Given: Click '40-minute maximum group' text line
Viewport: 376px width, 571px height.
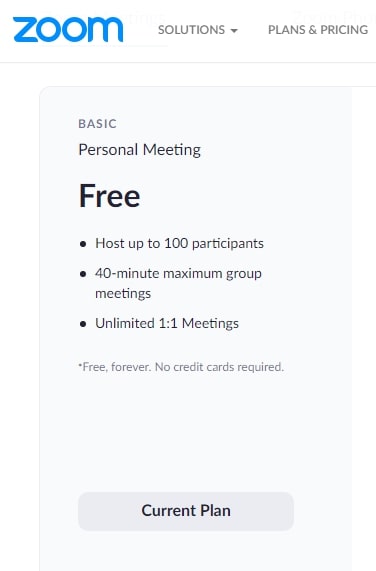Looking at the screenshot, I should point(178,273).
